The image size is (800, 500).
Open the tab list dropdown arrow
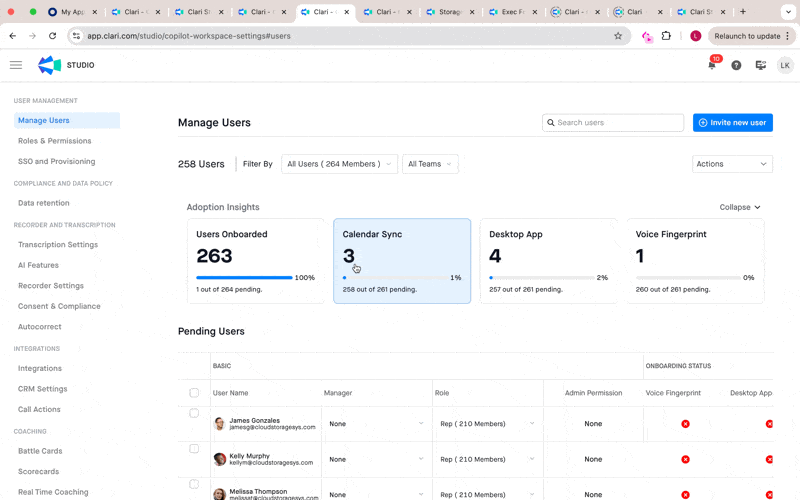(x=788, y=11)
